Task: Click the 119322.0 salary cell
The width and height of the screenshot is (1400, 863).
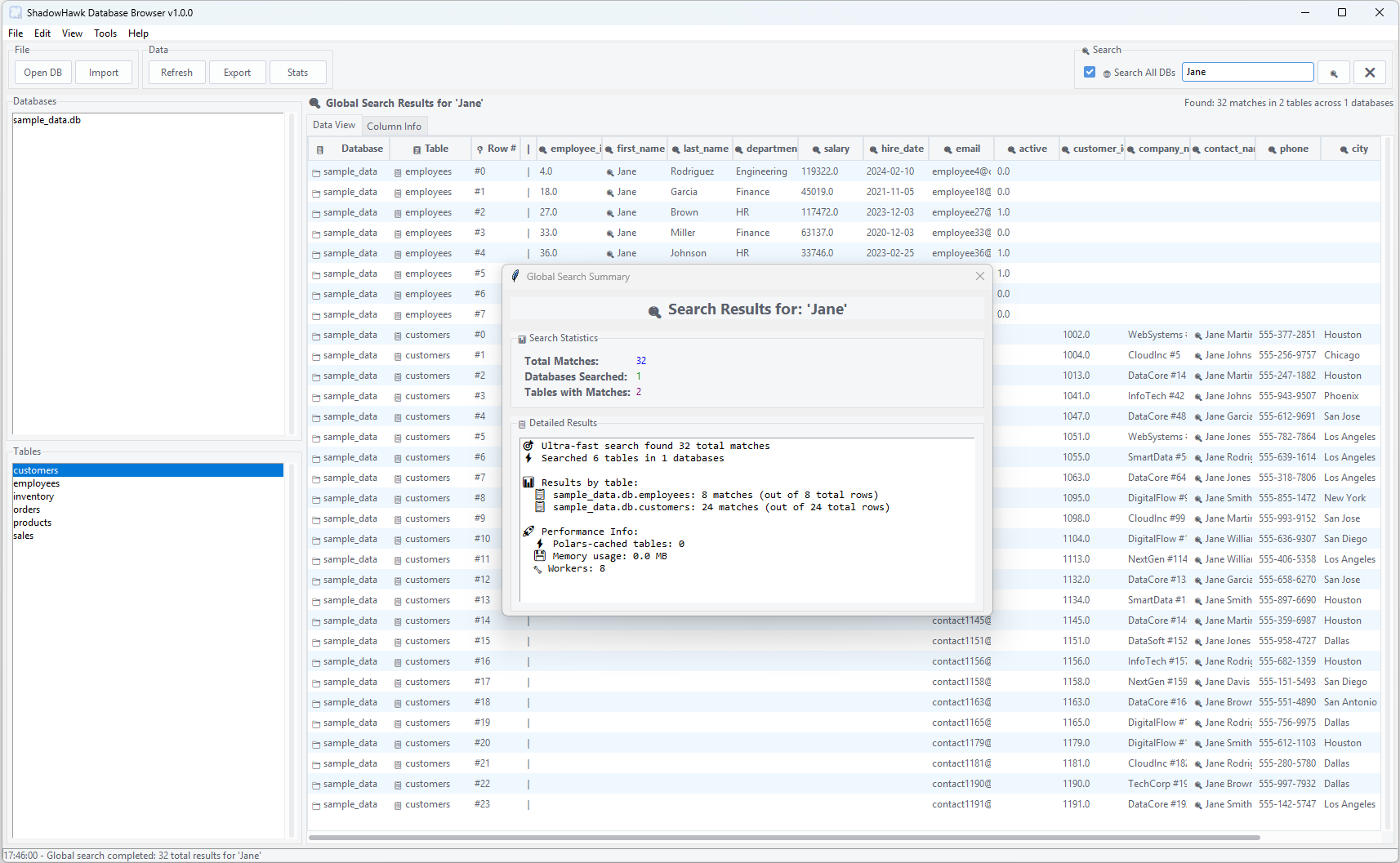Action: pyautogui.click(x=831, y=171)
